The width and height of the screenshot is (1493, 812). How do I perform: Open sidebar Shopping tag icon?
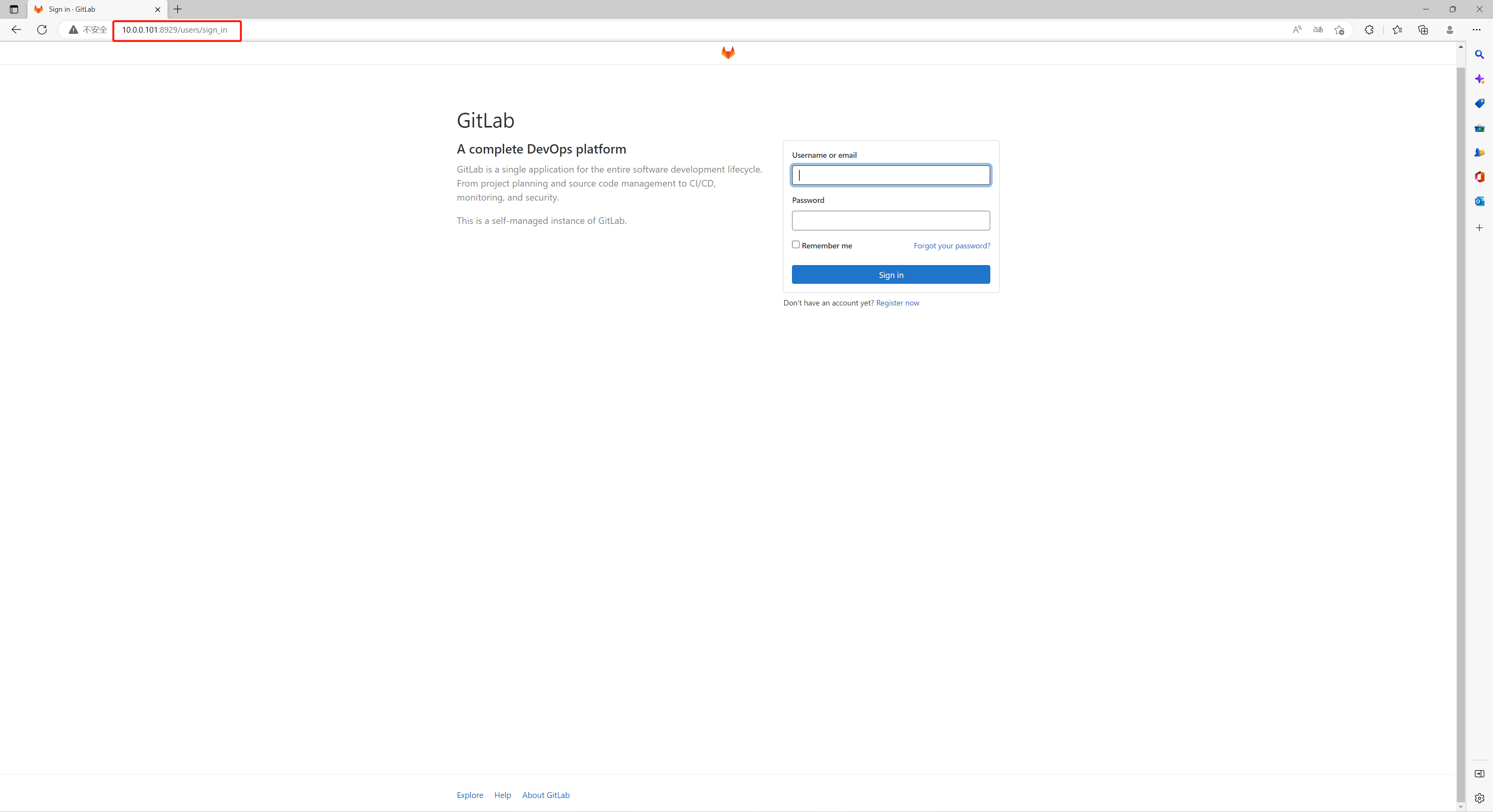[1479, 103]
